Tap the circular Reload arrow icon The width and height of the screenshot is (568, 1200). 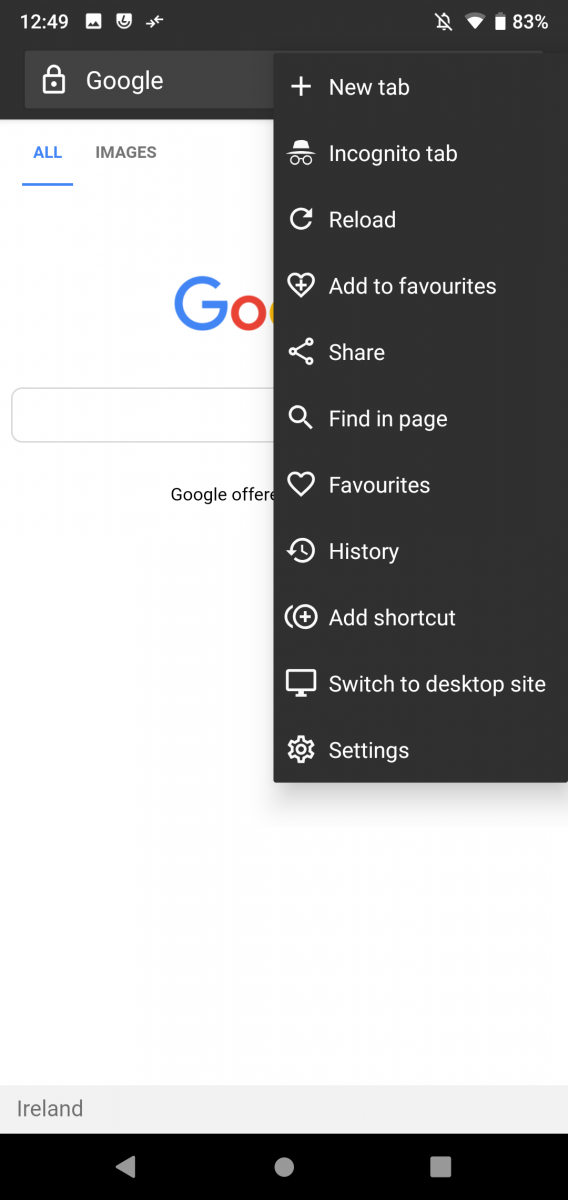(x=301, y=220)
